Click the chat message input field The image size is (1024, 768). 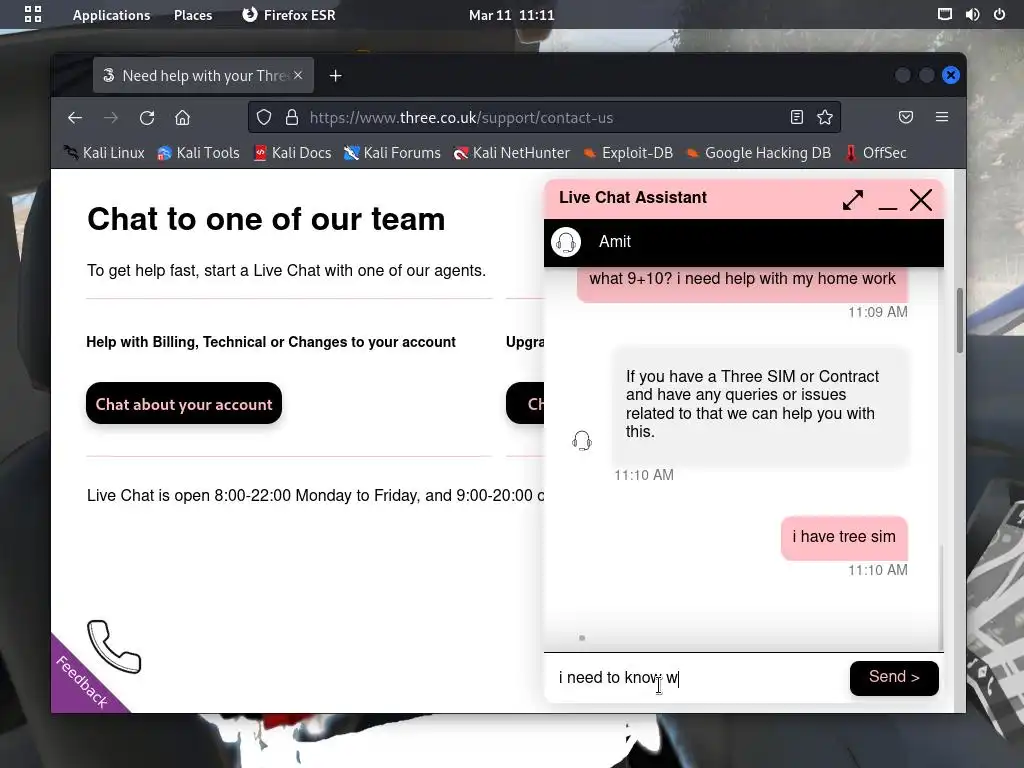[x=696, y=678]
